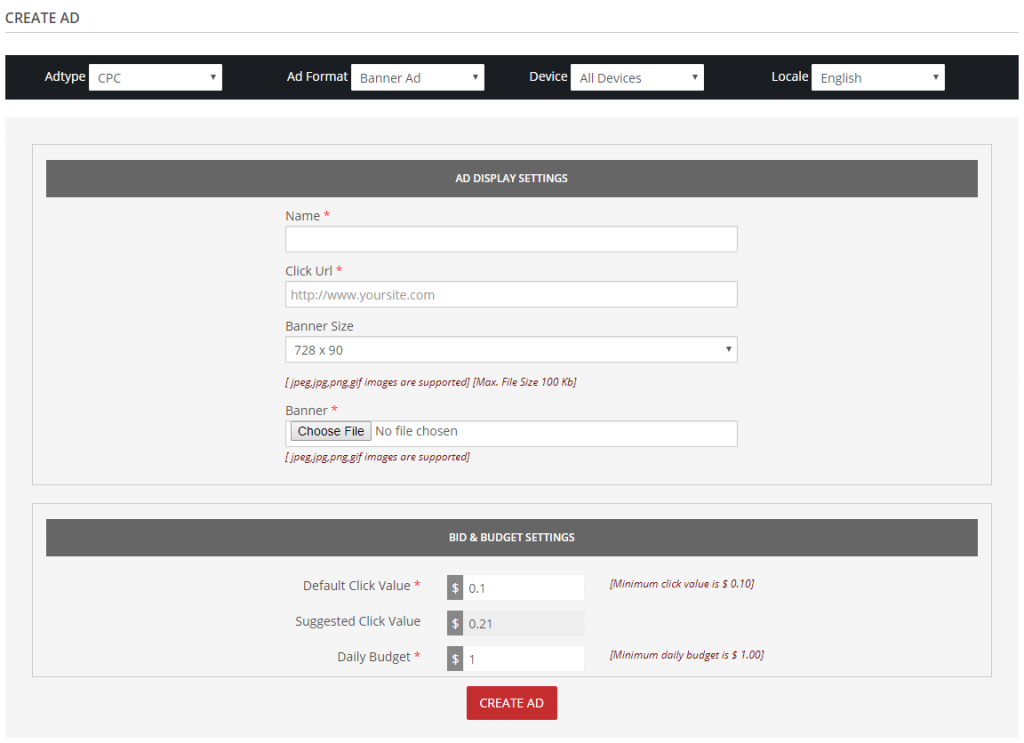This screenshot has height=743, width=1024.
Task: Click the dollar sign beside Suggested Click Value
Action: [x=455, y=622]
